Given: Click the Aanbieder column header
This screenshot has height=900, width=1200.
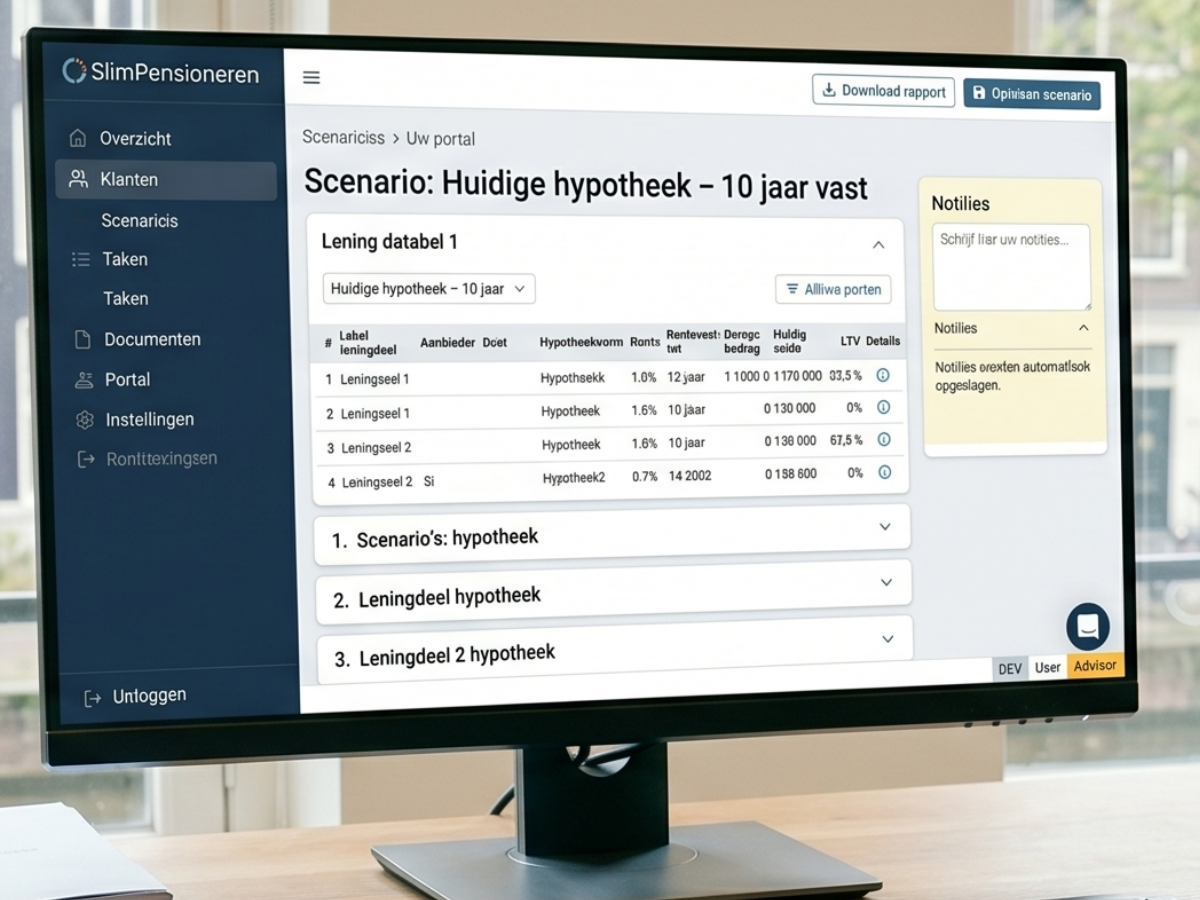Looking at the screenshot, I should click(x=447, y=342).
